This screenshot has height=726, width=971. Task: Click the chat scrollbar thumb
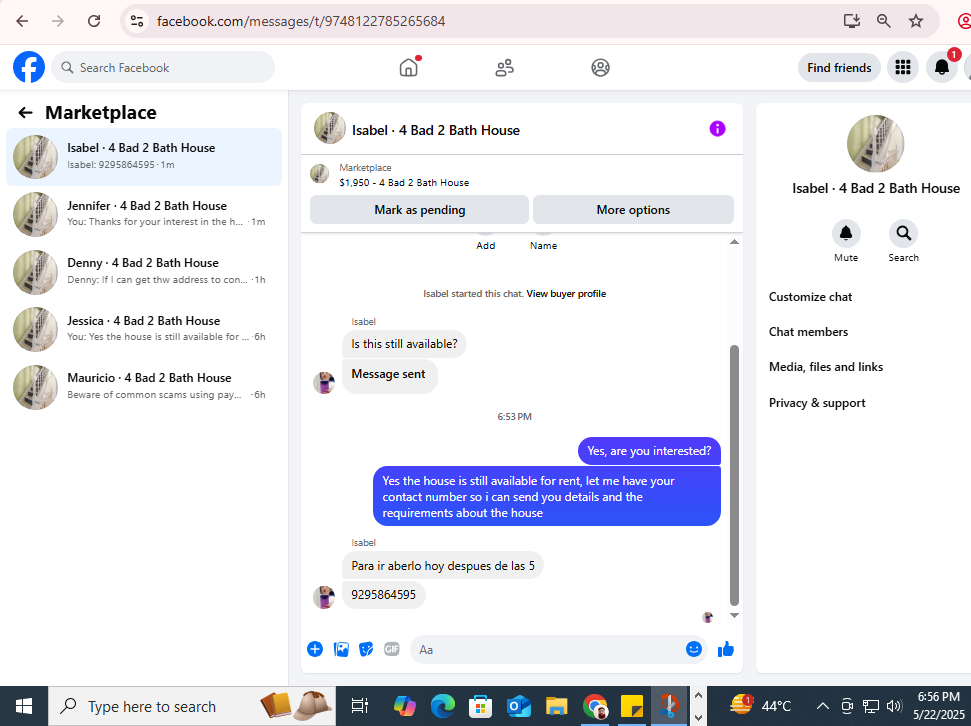(734, 475)
